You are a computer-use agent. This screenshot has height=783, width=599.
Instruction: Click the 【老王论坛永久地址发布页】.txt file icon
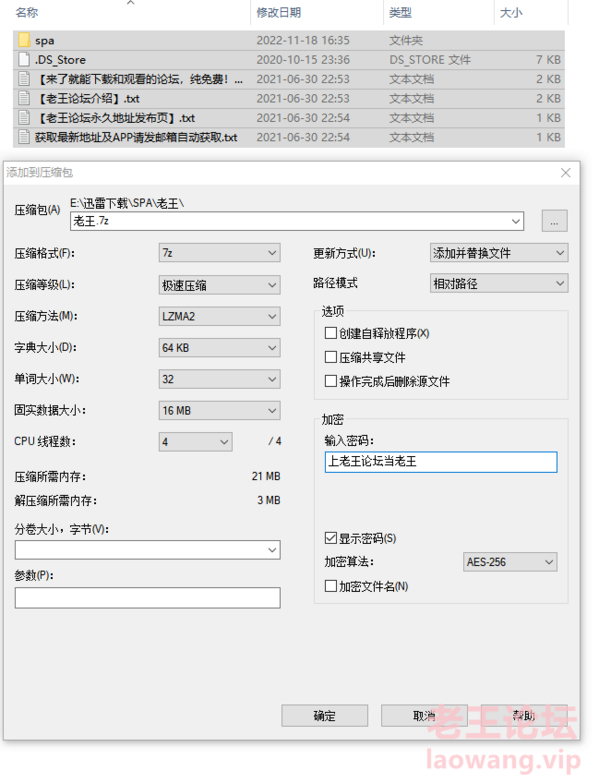pos(24,118)
